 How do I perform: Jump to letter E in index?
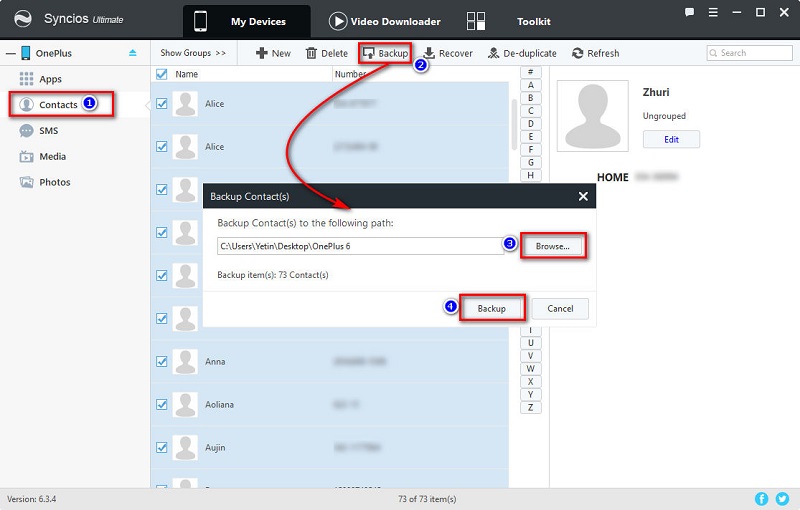coord(531,137)
